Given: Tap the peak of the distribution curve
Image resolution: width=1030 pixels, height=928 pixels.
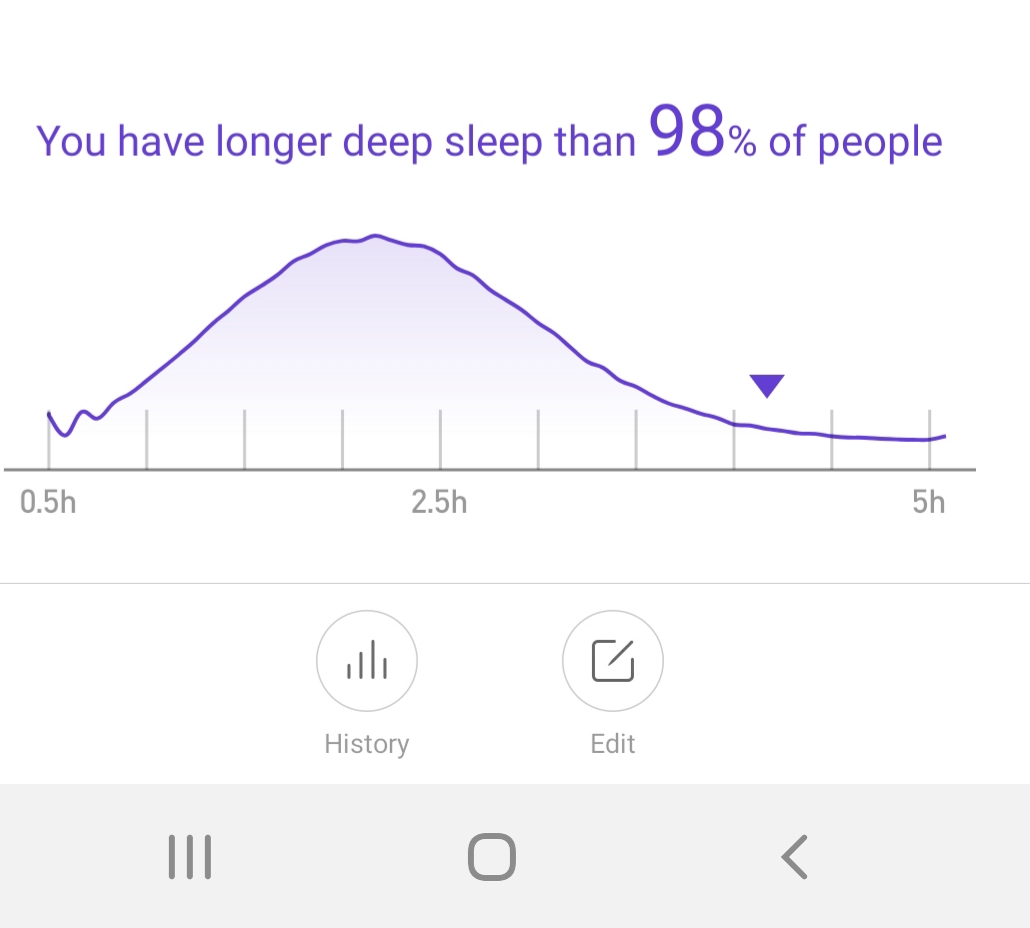Looking at the screenshot, I should [x=375, y=236].
